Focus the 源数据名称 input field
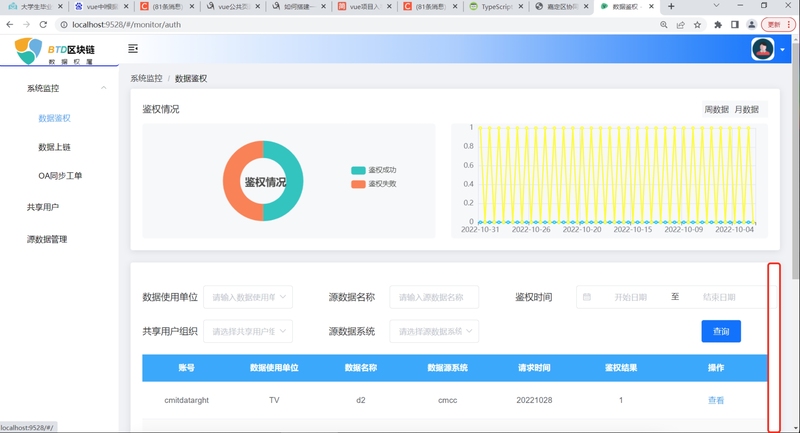The height and width of the screenshot is (433, 800). [x=434, y=297]
